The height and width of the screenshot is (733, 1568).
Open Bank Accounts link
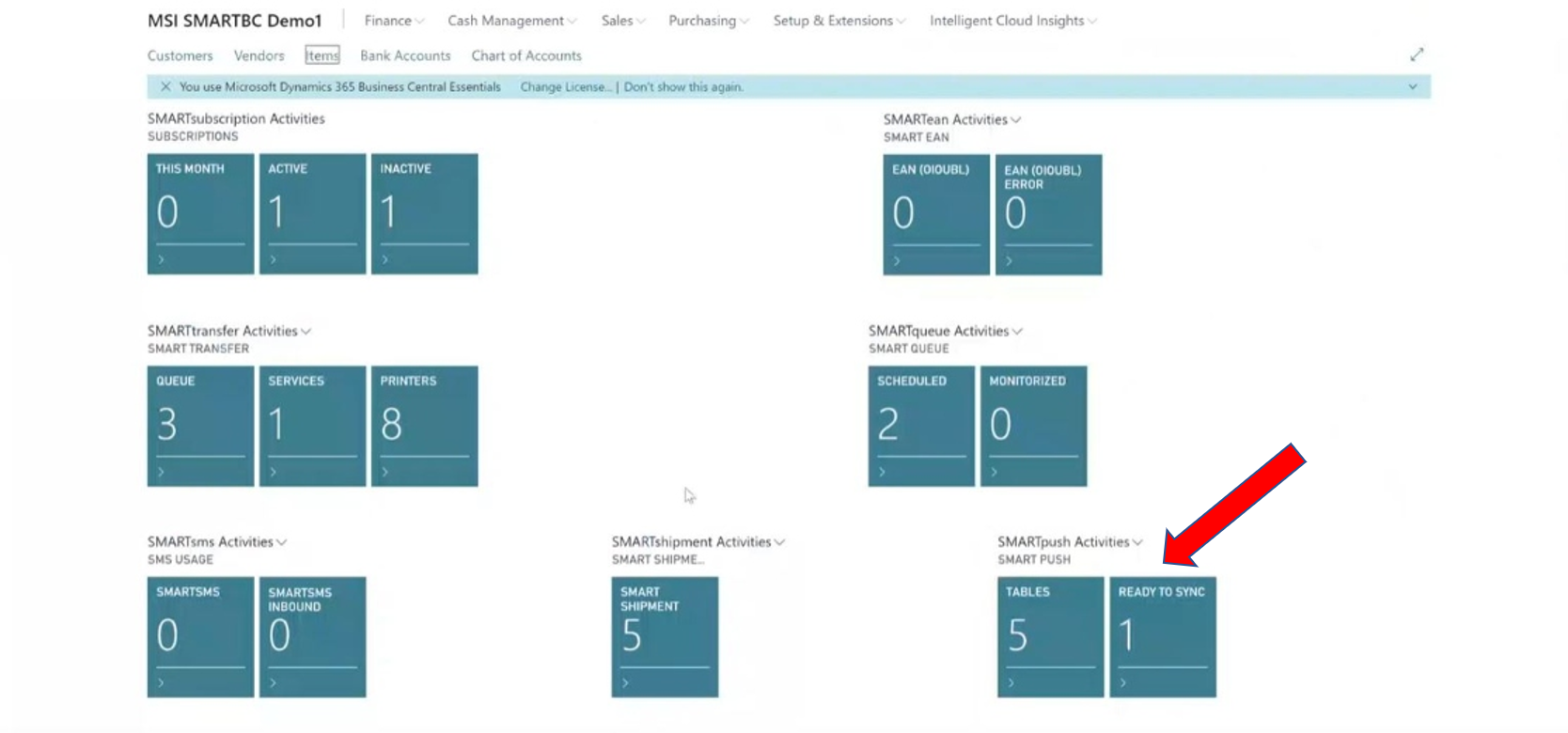pos(405,56)
